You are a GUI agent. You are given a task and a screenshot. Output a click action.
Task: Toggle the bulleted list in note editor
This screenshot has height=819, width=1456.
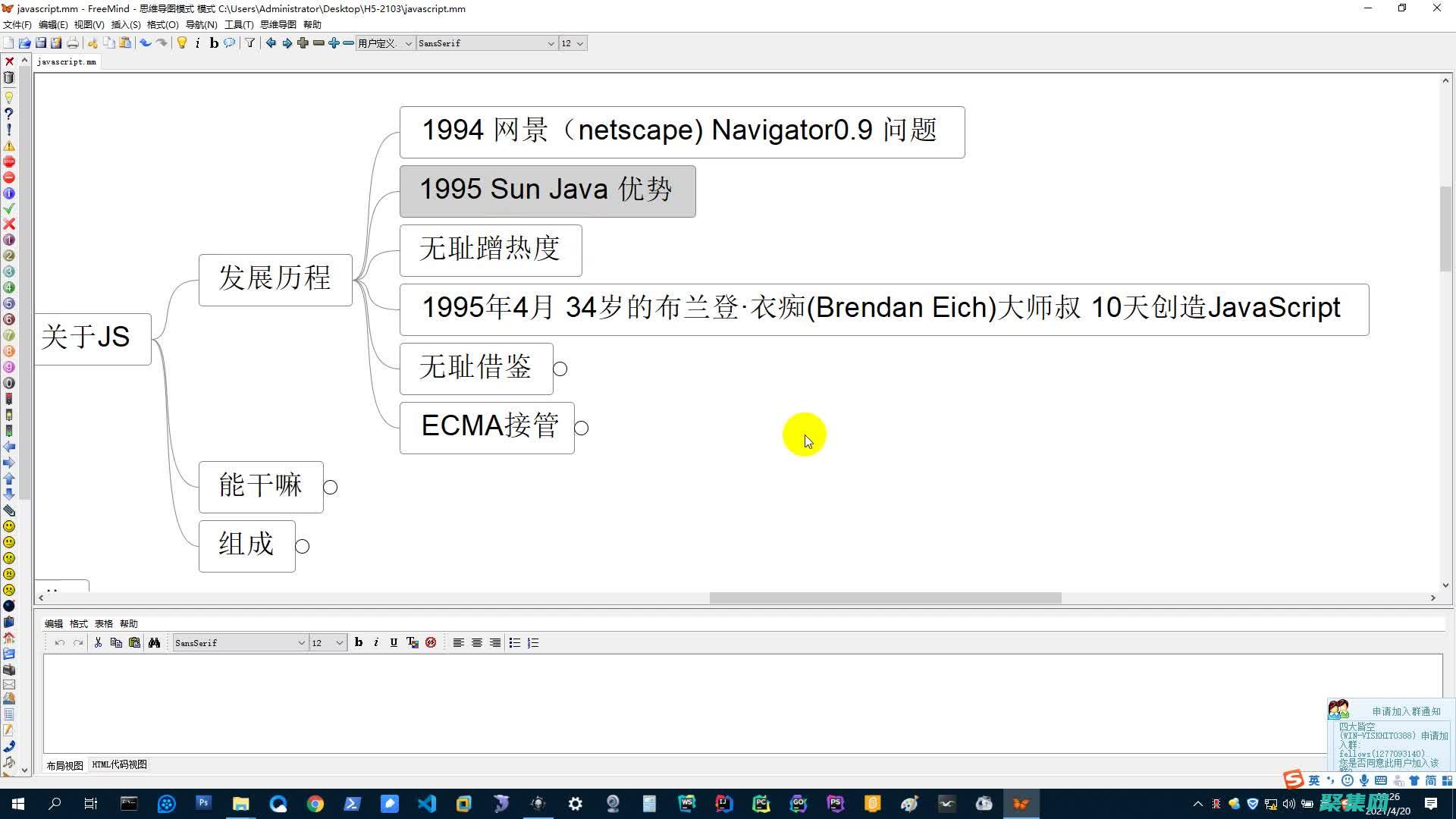coord(515,642)
